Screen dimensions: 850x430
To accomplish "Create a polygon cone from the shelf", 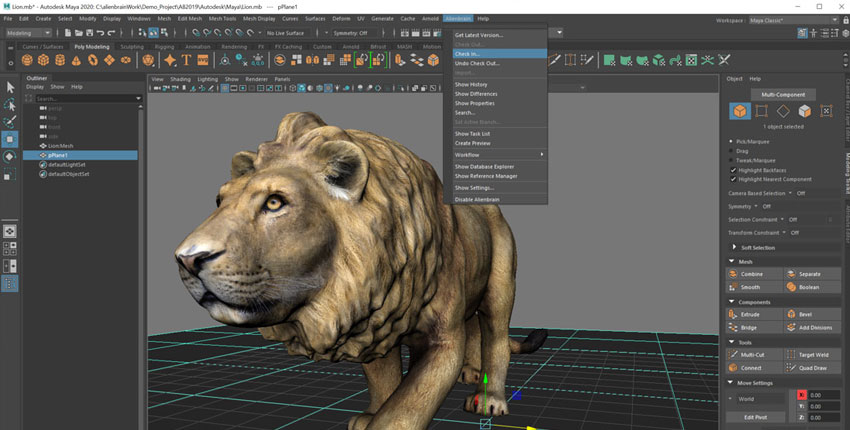I will 76,60.
